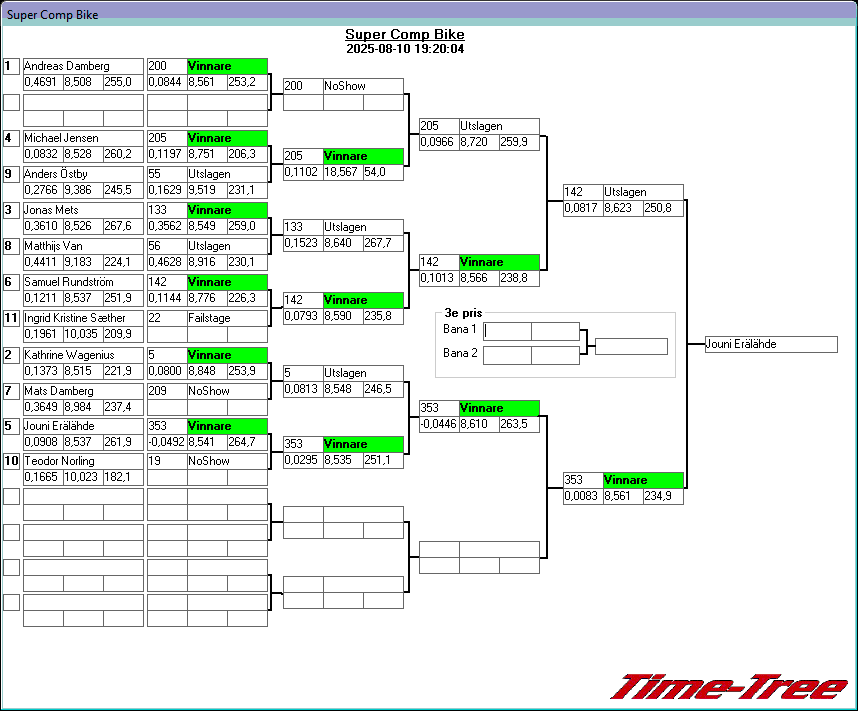Select the Failstage status for racer 22
This screenshot has height=711, width=858.
(x=227, y=318)
